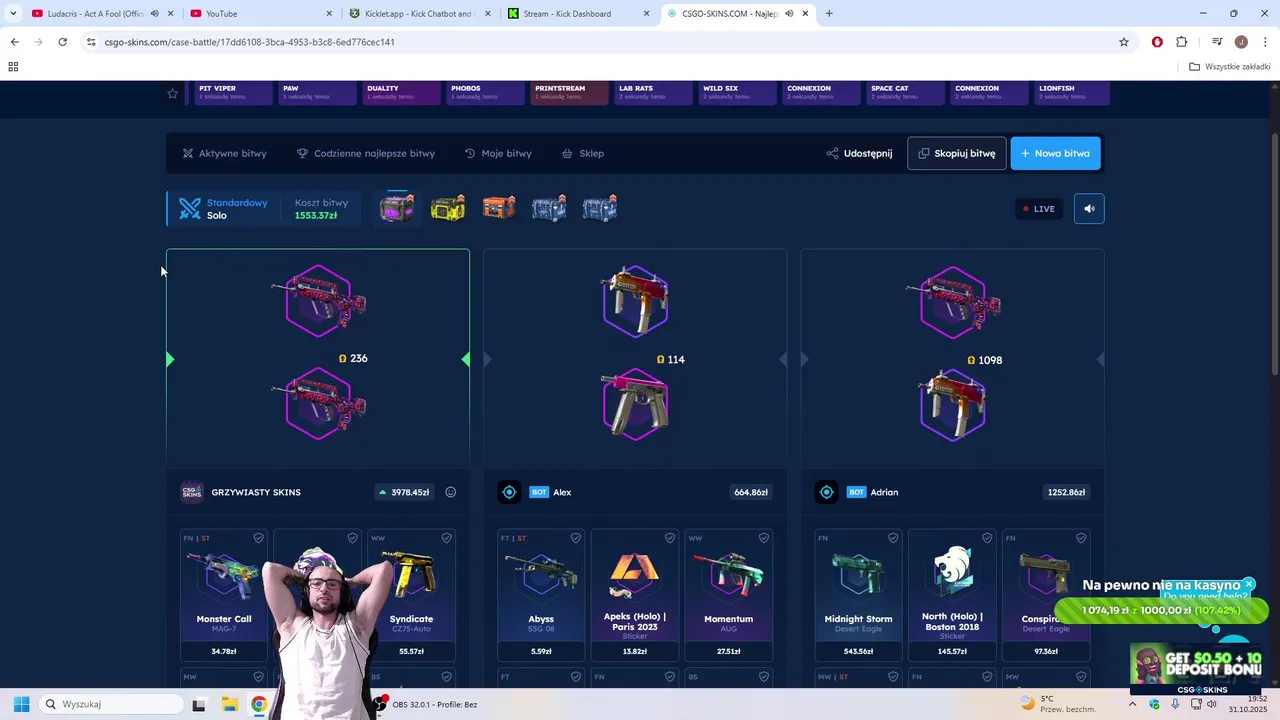Click left green roll arrow on player one panel
Viewport: 1280px width, 720px height.
point(170,359)
